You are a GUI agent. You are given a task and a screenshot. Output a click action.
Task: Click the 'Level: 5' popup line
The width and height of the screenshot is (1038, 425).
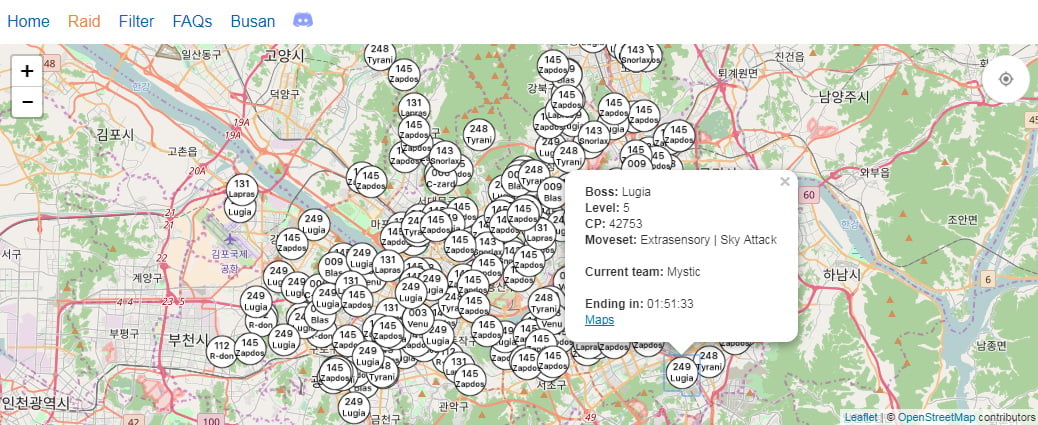click(607, 208)
